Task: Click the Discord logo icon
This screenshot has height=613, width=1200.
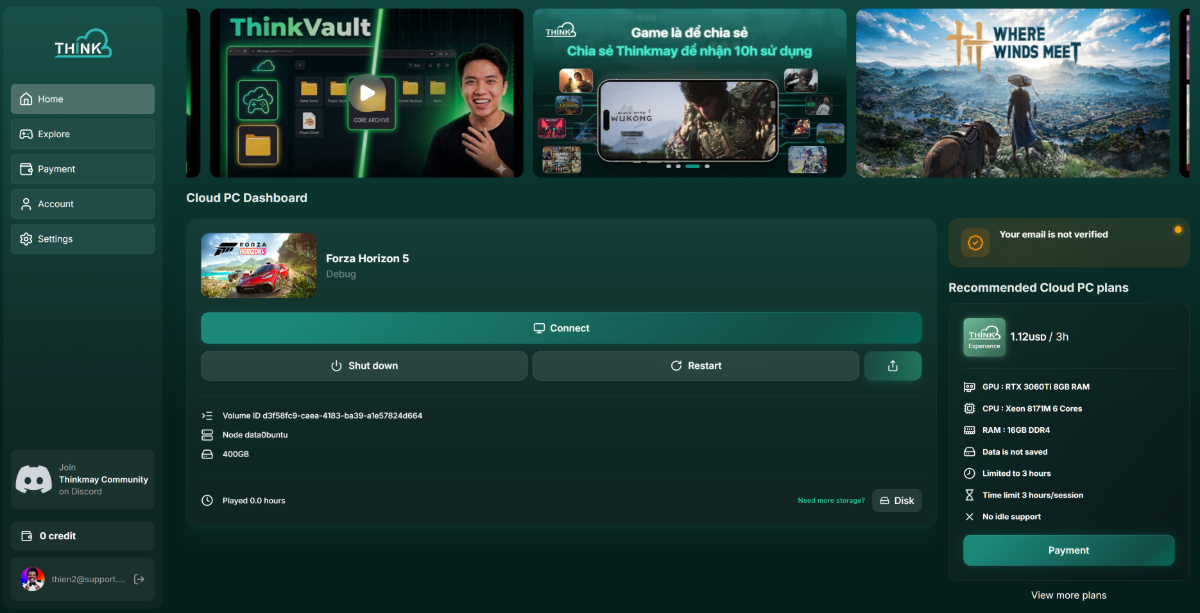Action: [34, 479]
